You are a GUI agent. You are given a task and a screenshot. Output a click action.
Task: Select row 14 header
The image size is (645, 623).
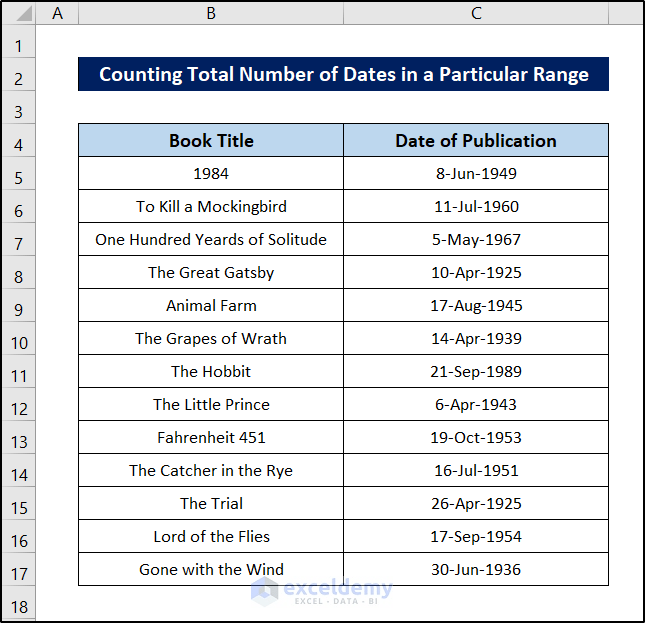[x=19, y=470]
